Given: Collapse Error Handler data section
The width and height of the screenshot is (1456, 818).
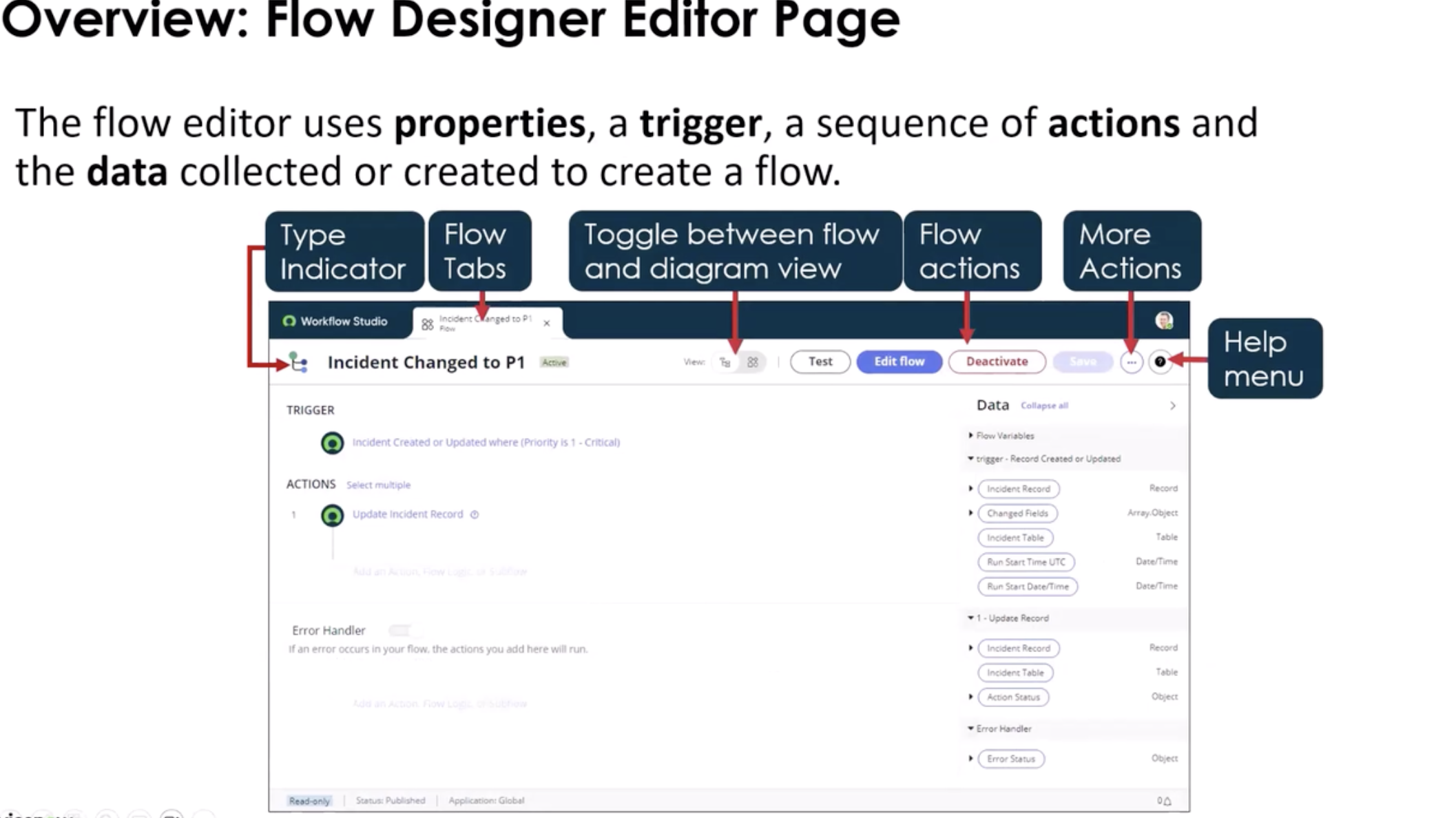Looking at the screenshot, I should pyautogui.click(x=970, y=728).
